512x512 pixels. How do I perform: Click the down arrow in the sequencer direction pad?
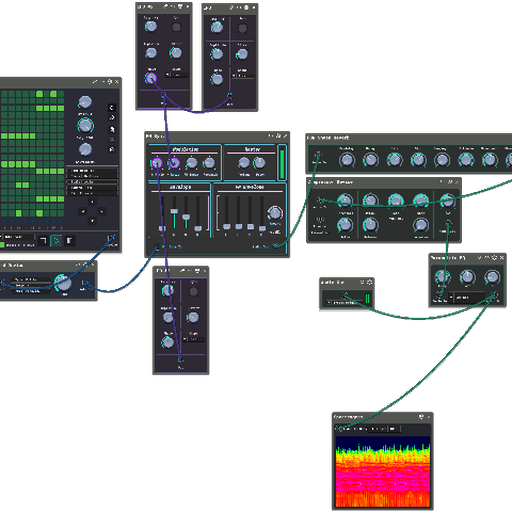point(92,220)
